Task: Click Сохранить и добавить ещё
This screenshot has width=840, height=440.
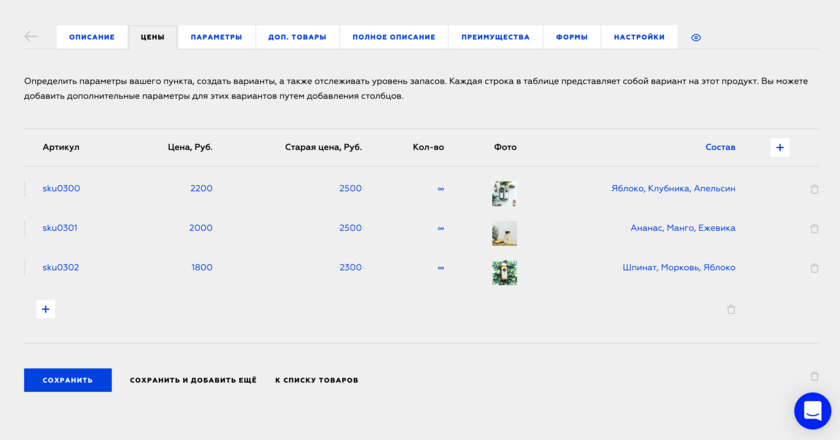Action: tap(193, 380)
